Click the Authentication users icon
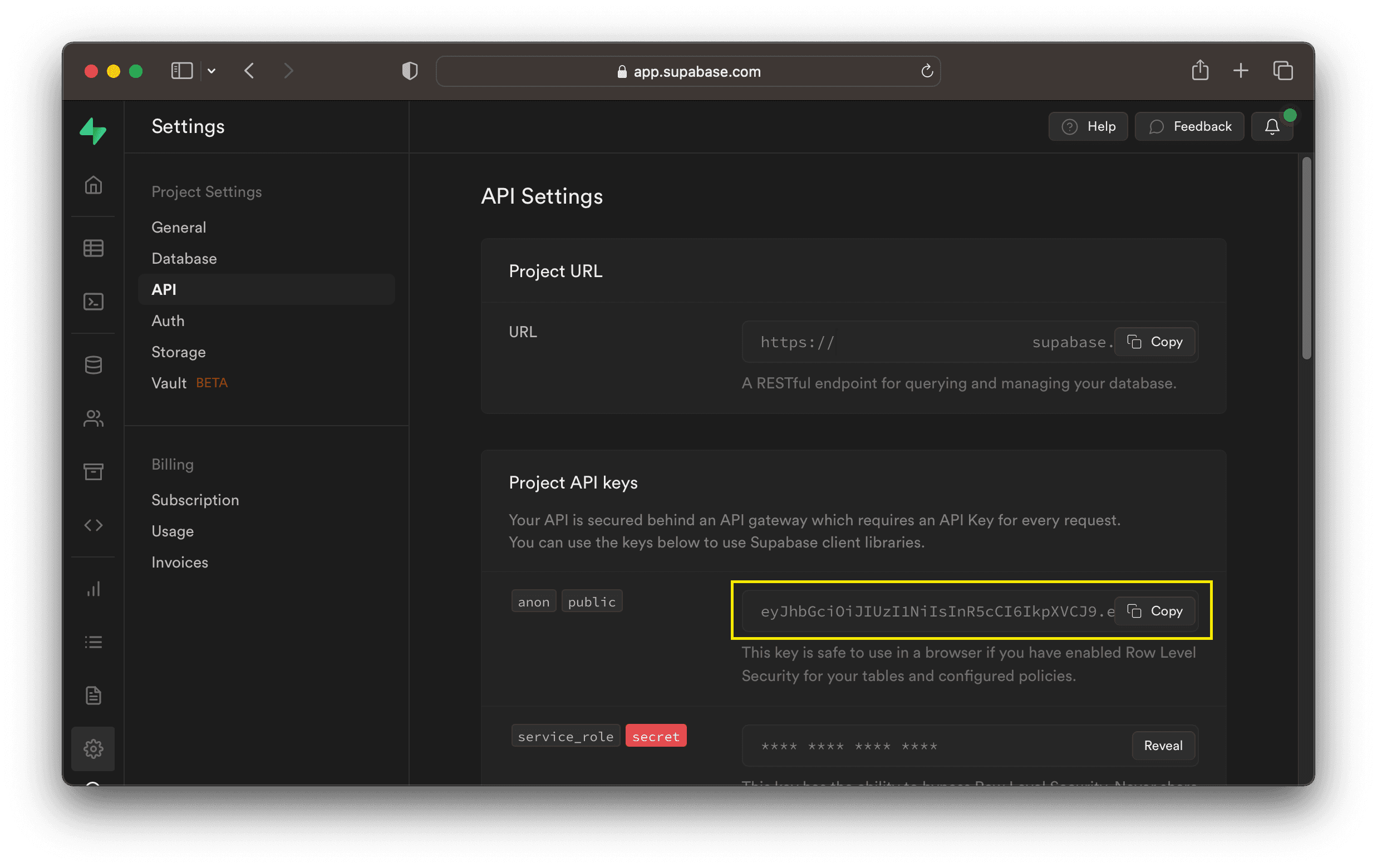The width and height of the screenshot is (1377, 868). click(93, 416)
